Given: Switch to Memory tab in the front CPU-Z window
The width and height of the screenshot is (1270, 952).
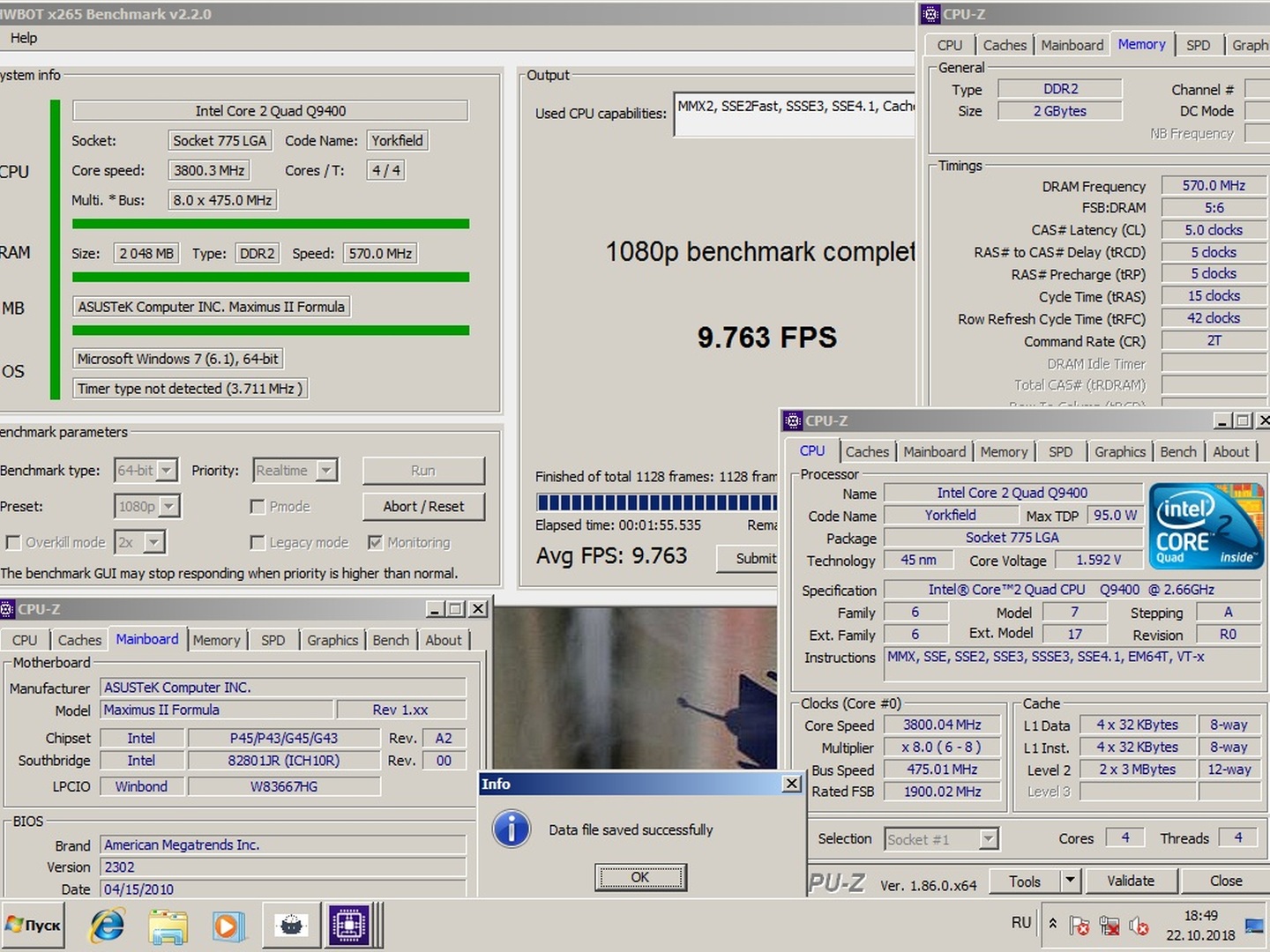Looking at the screenshot, I should coord(1004,451).
